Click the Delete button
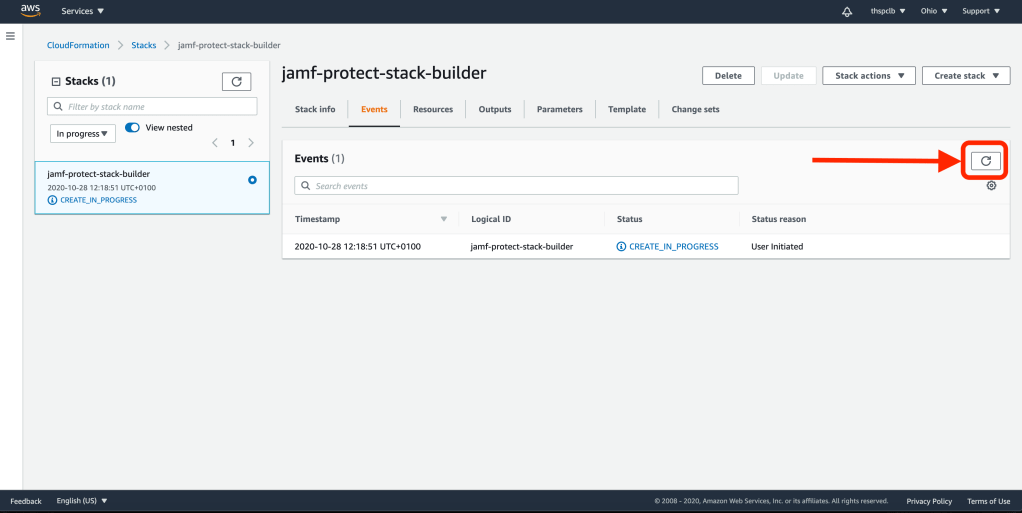This screenshot has width=1022, height=513. coord(728,76)
